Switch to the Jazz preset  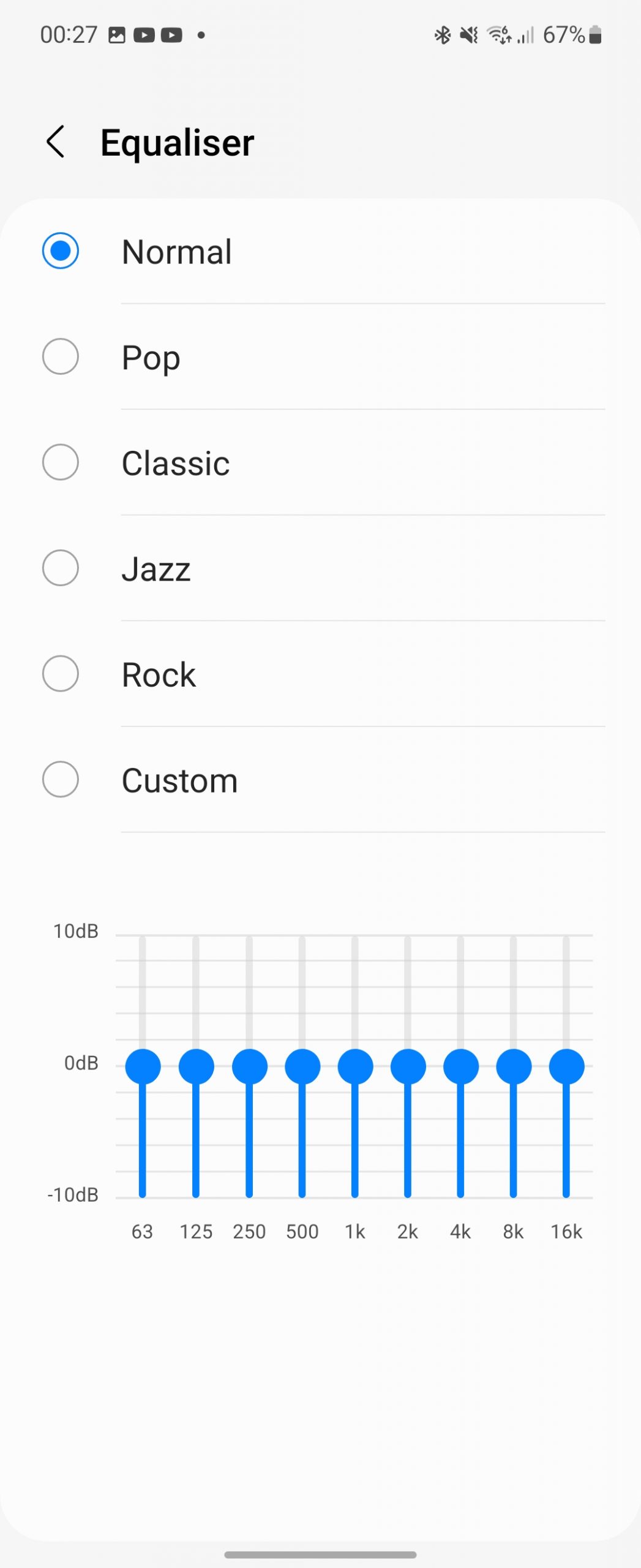click(61, 568)
